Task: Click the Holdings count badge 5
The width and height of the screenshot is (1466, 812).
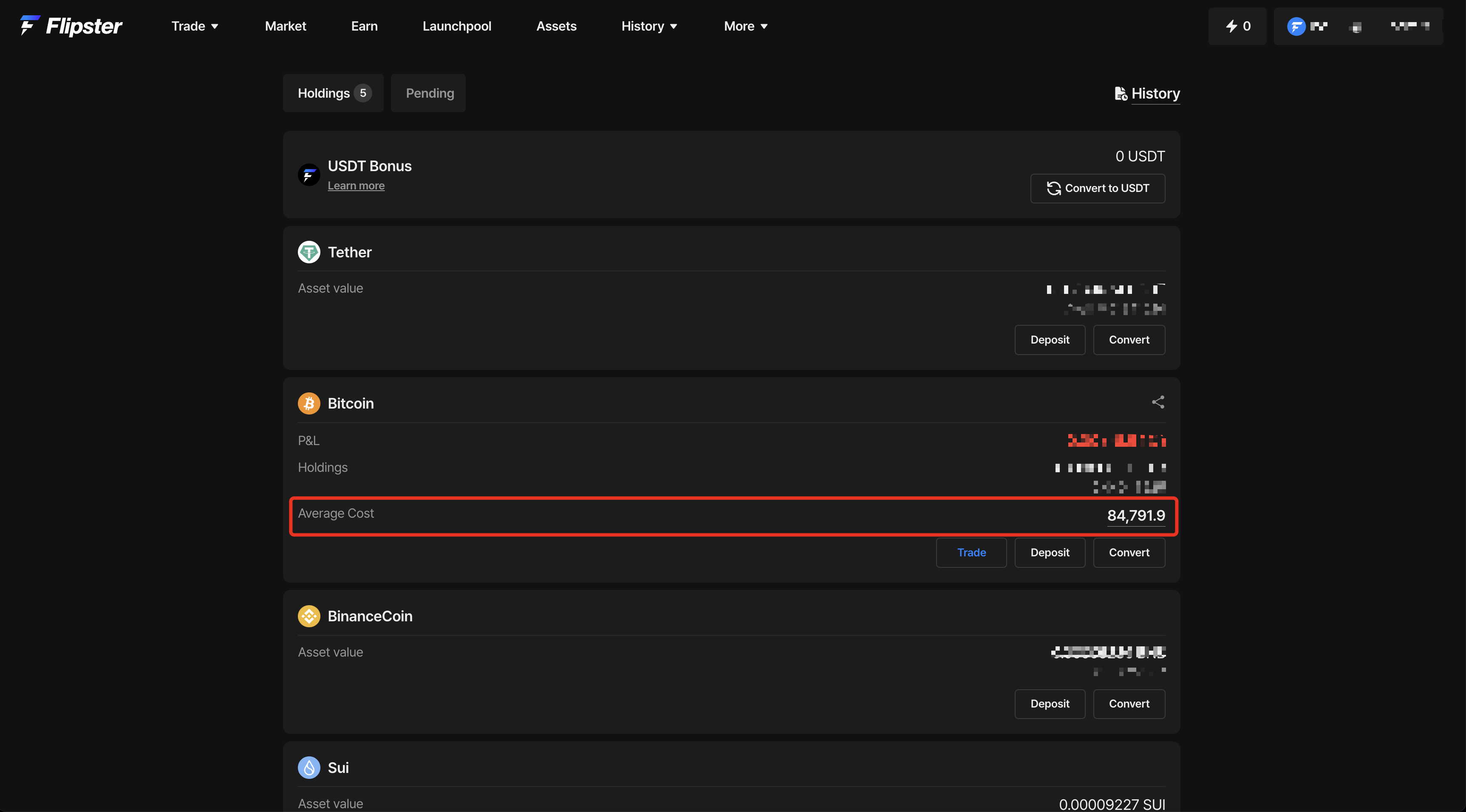Action: (362, 93)
